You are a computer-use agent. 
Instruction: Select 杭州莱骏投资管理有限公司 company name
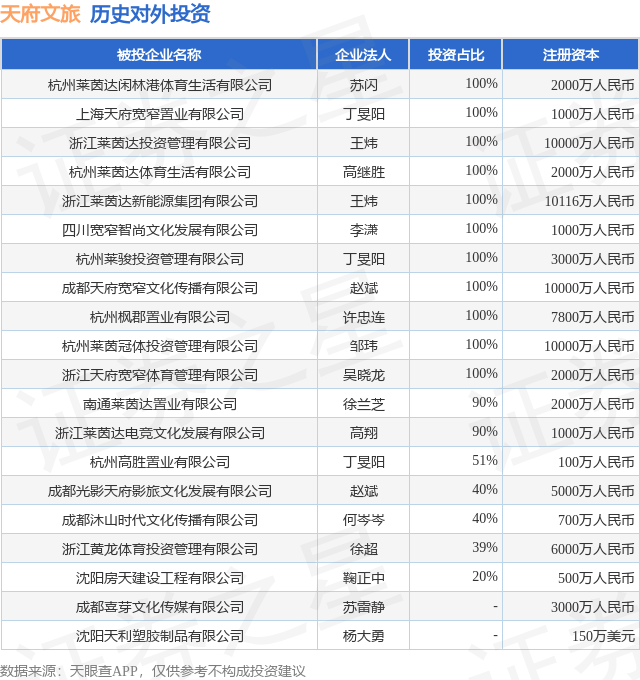pos(160,259)
